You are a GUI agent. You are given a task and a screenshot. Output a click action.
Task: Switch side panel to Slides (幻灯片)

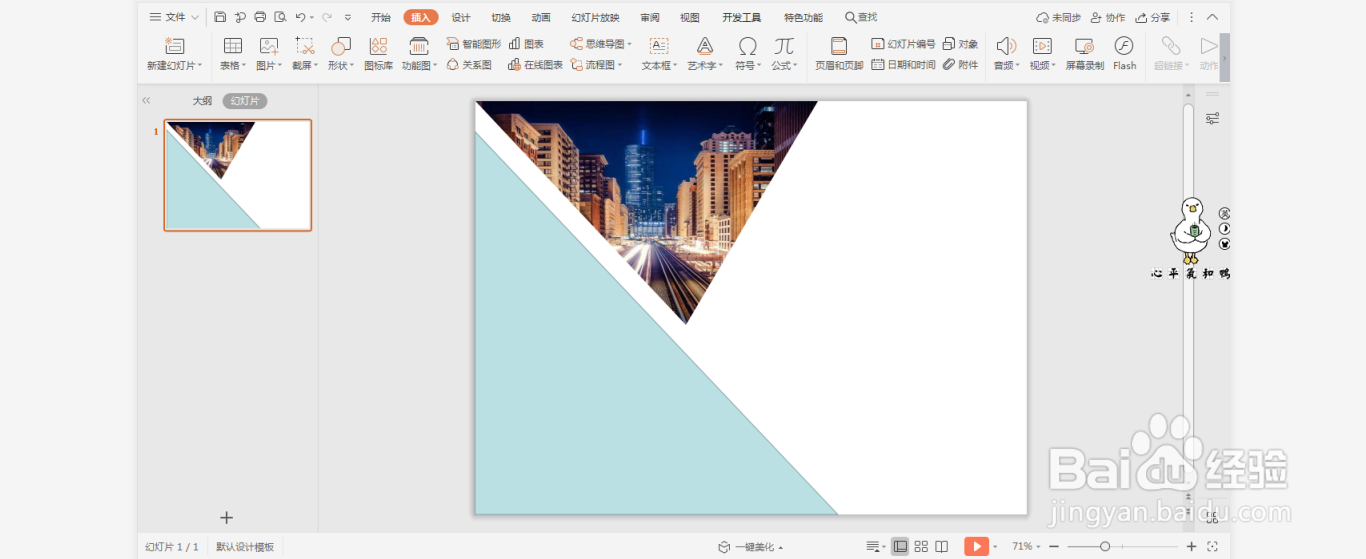point(245,101)
